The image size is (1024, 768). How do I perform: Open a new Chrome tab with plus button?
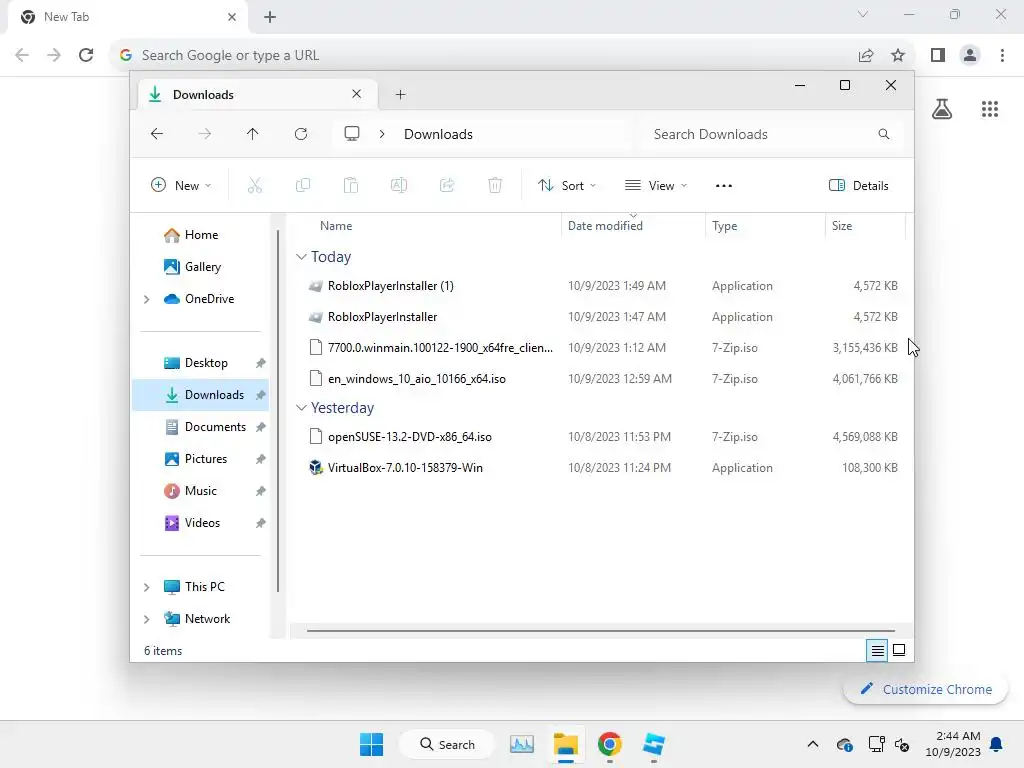point(270,17)
